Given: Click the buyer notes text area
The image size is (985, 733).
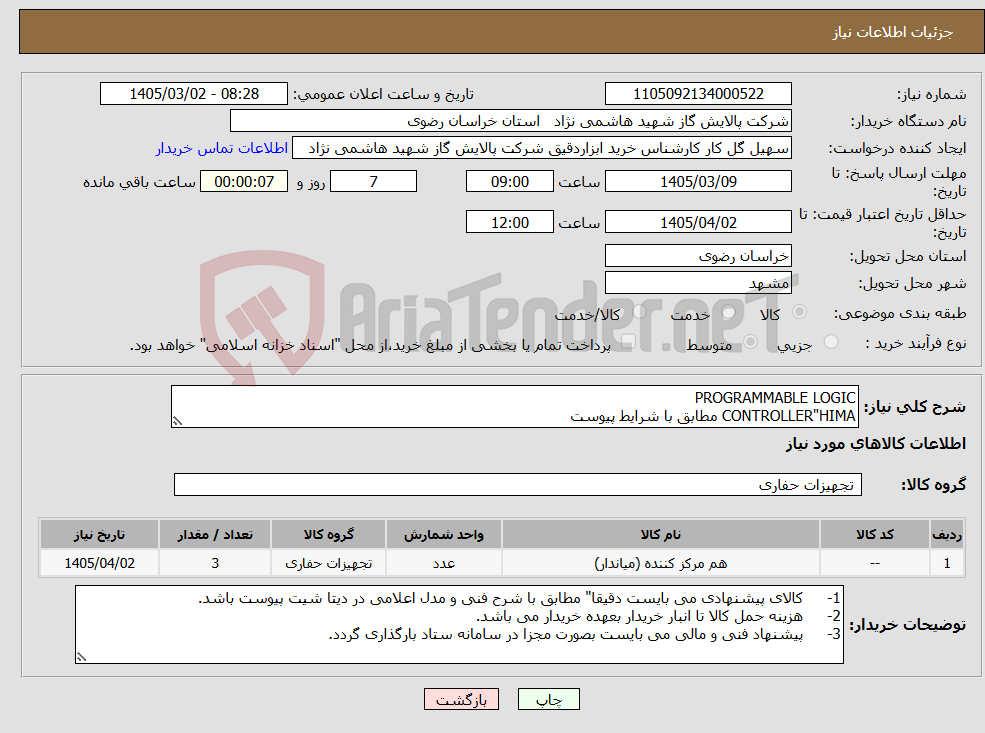Looking at the screenshot, I should pos(459,624).
